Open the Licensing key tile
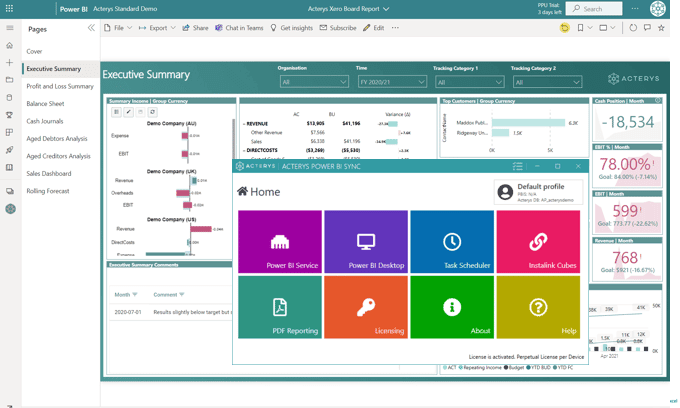Screen dimensions: 680x408 [x=366, y=307]
